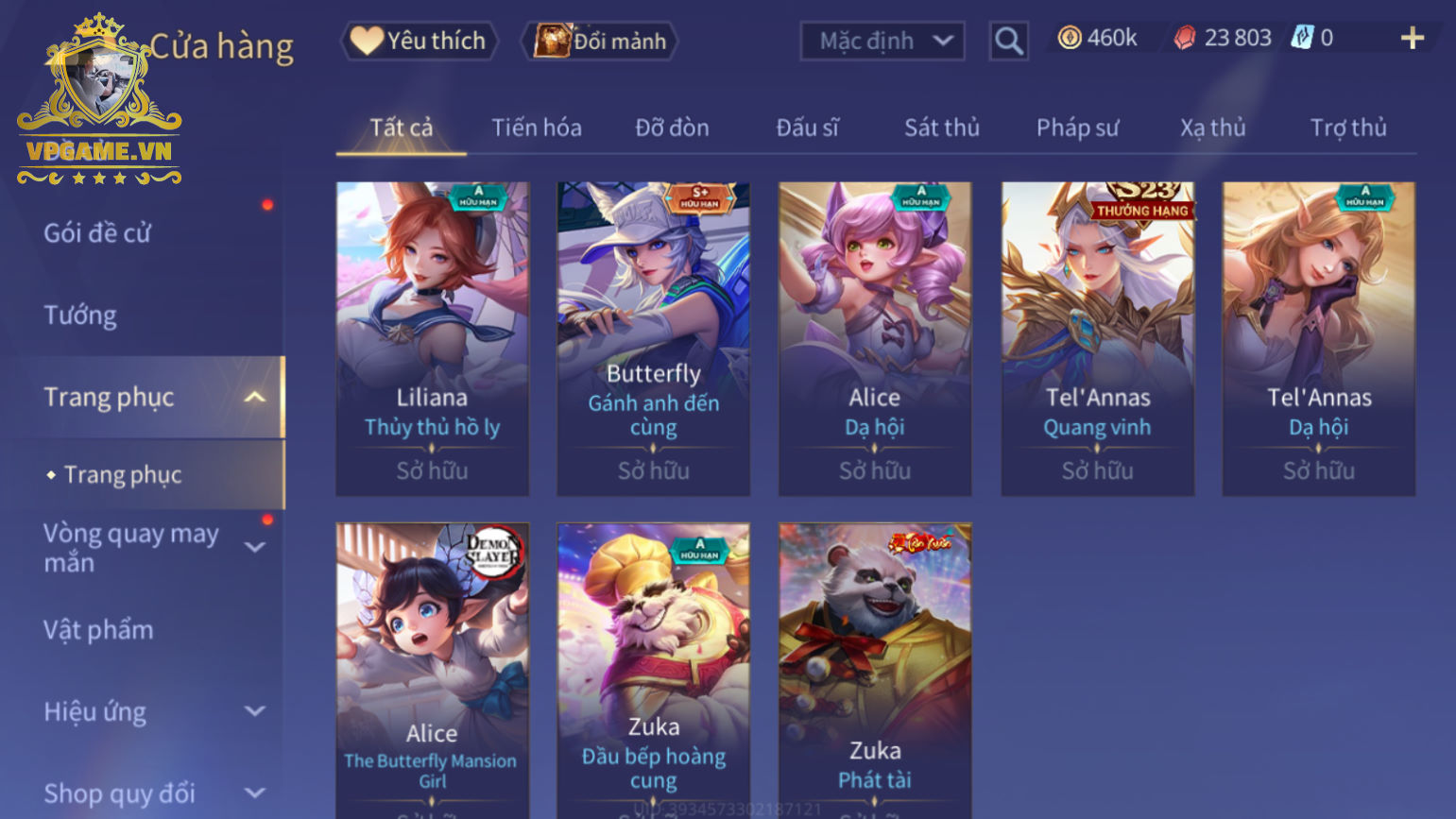
Task: Tap the plus icon to add currency
Action: (x=1412, y=38)
